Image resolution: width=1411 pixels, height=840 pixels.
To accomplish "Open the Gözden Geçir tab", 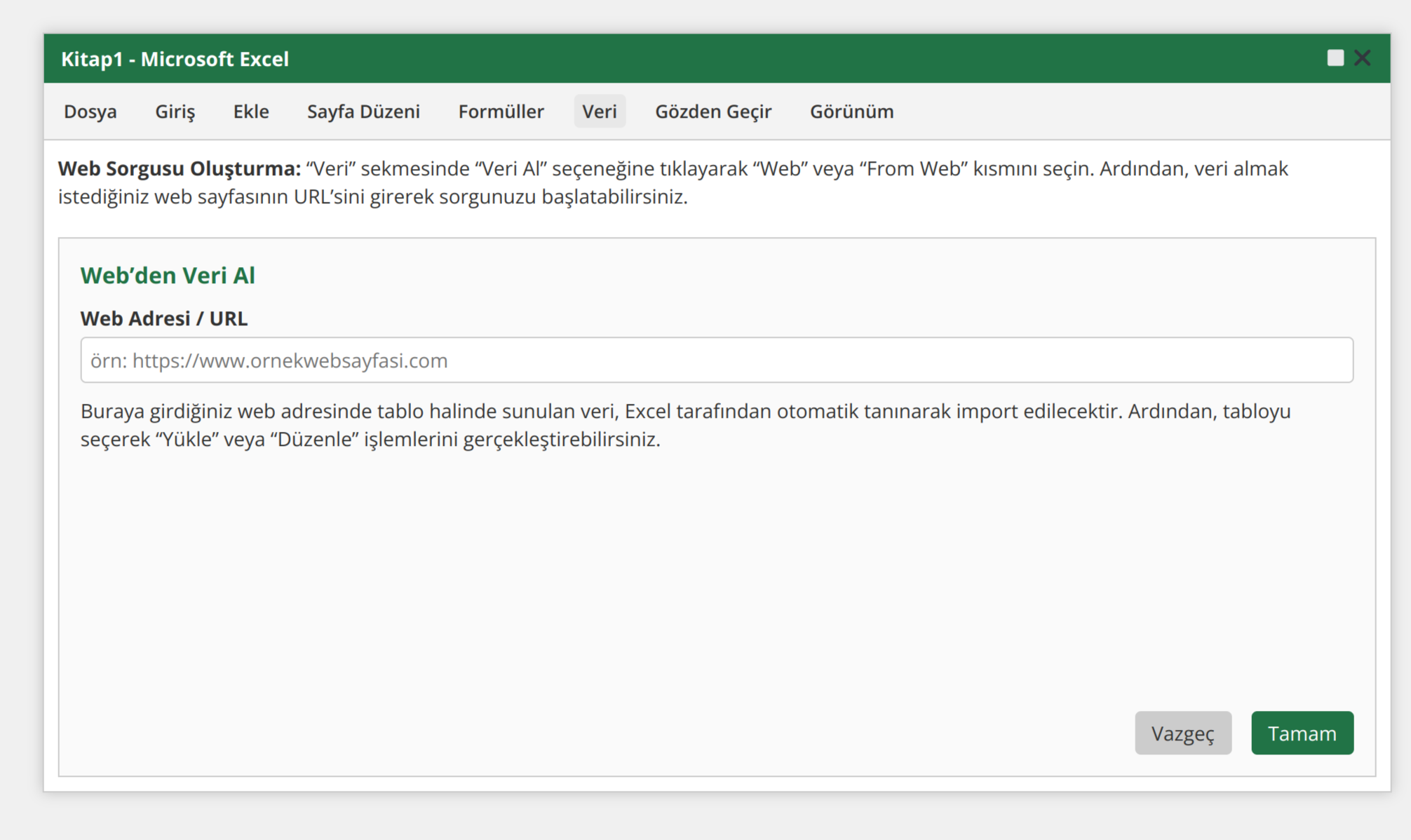I will [x=713, y=111].
